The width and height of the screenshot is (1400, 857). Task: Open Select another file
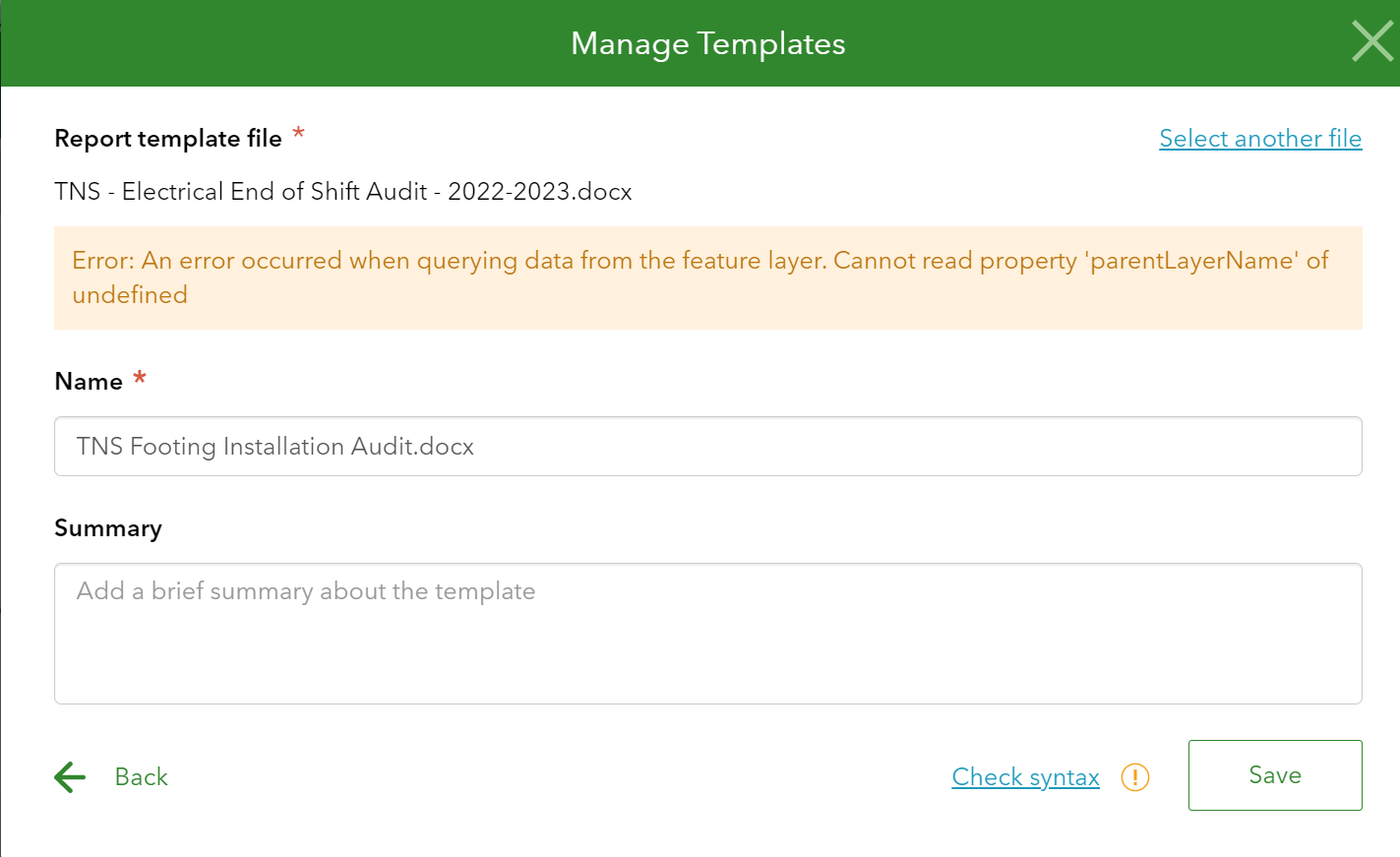(x=1260, y=139)
